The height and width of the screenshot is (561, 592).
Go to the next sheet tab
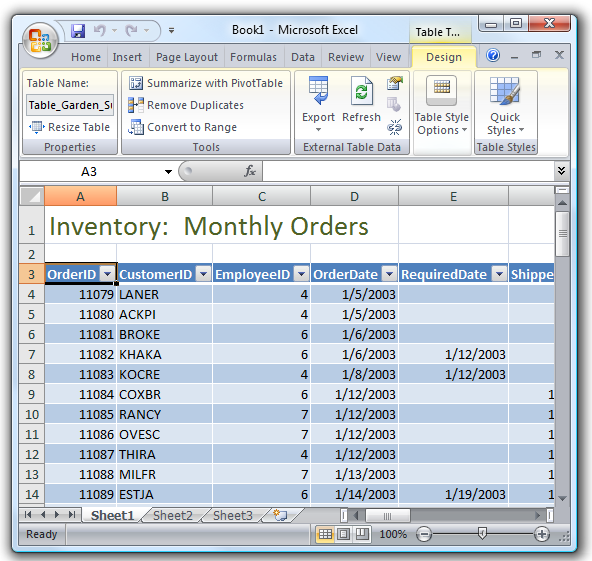click(57, 515)
